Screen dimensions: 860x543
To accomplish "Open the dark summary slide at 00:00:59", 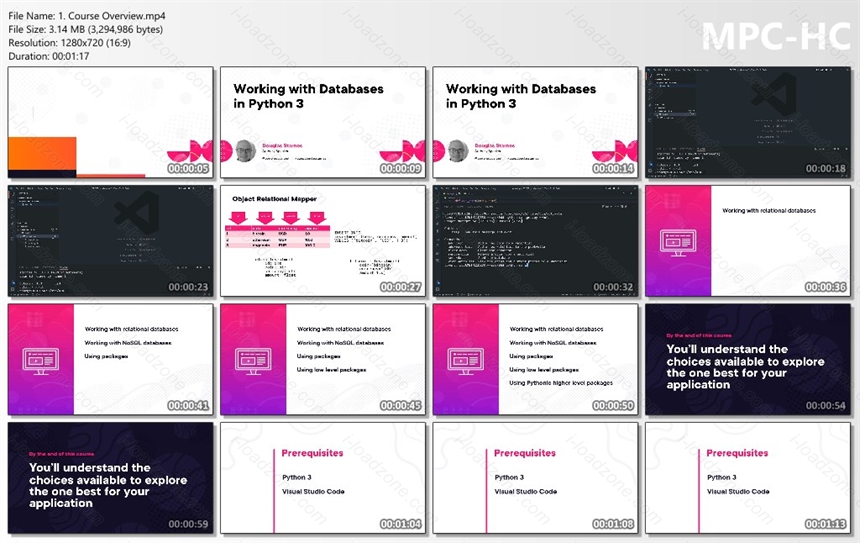I will [110, 478].
